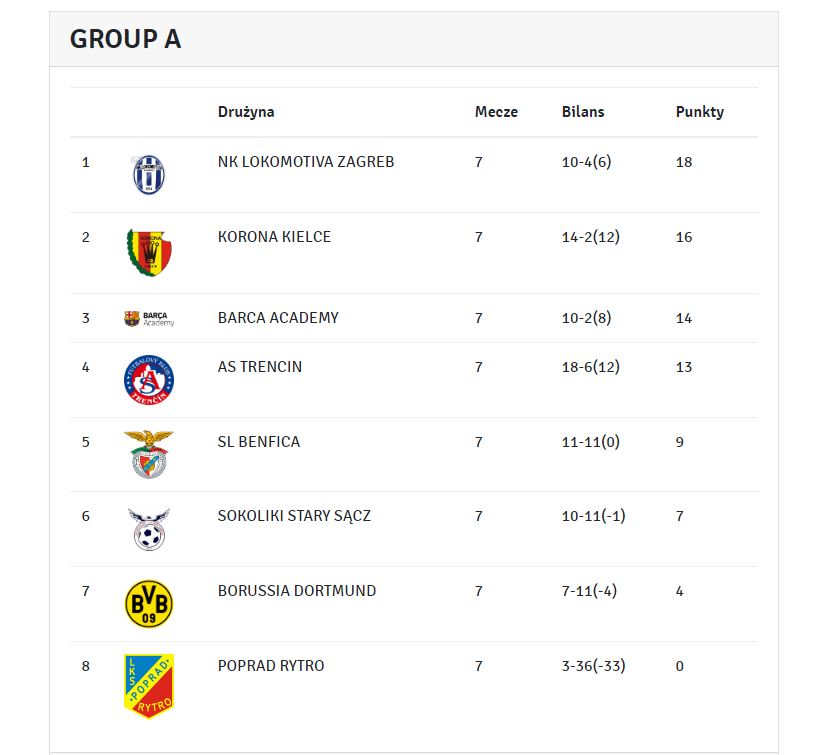Open the Barça Academy logo

tap(149, 318)
